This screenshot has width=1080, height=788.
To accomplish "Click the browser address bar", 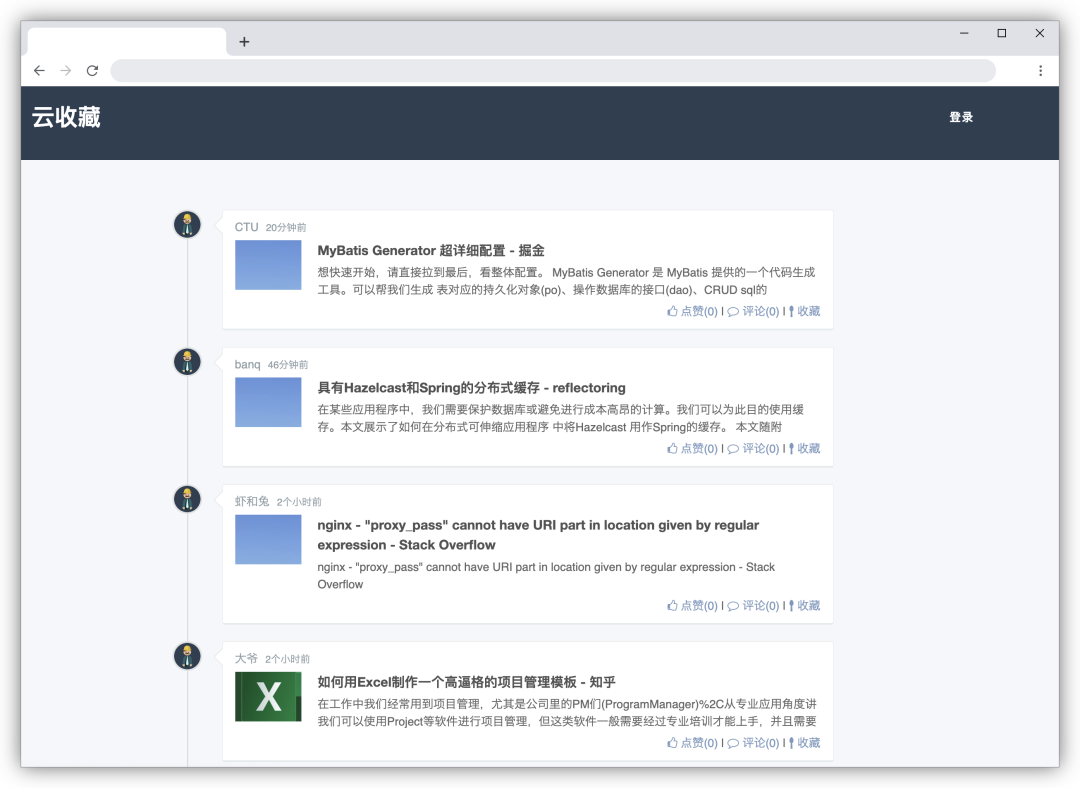I will tap(553, 70).
